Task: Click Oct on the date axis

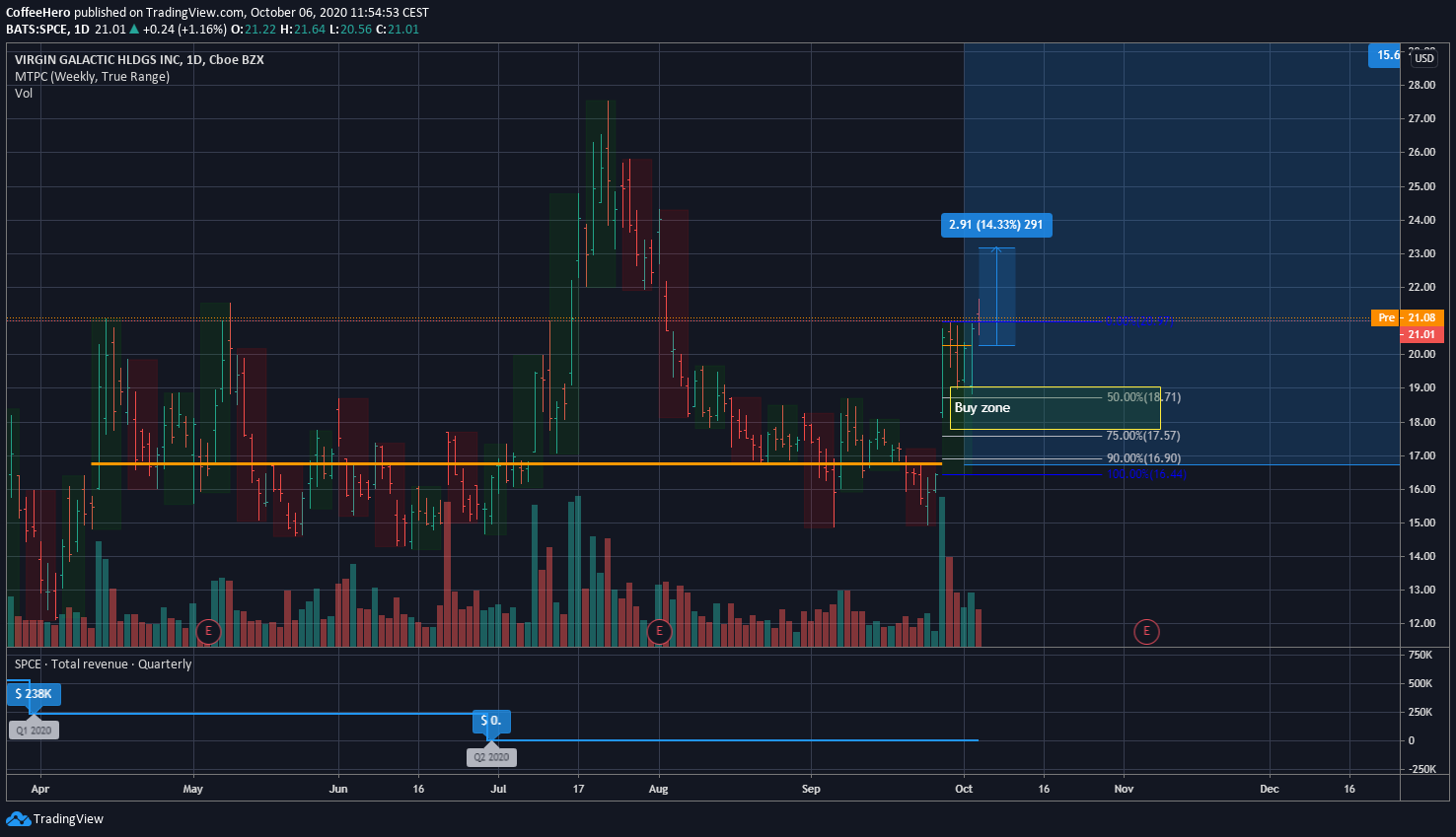Action: 964,789
